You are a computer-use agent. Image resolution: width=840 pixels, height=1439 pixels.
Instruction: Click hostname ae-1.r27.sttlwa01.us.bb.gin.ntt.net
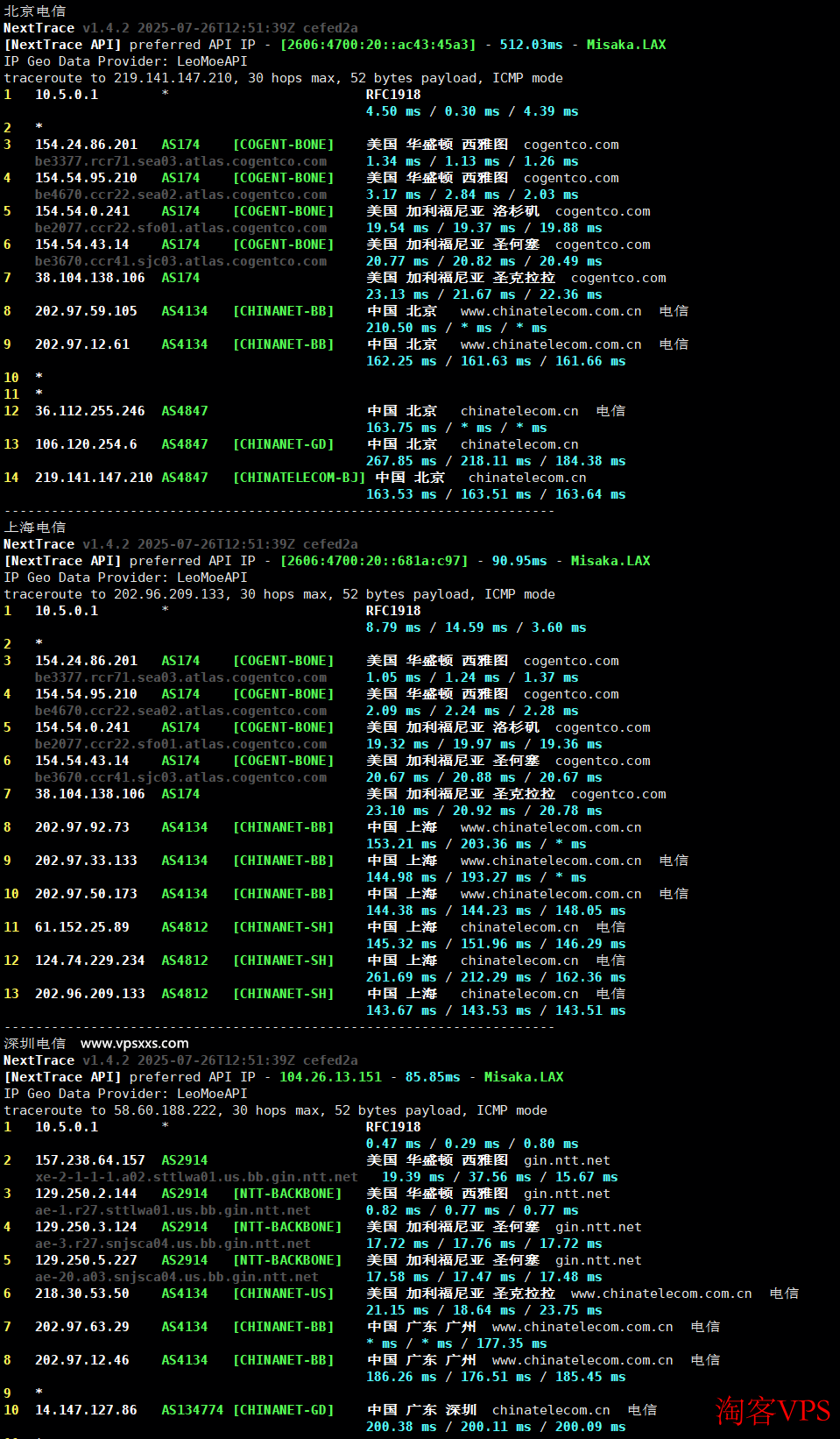(173, 1210)
